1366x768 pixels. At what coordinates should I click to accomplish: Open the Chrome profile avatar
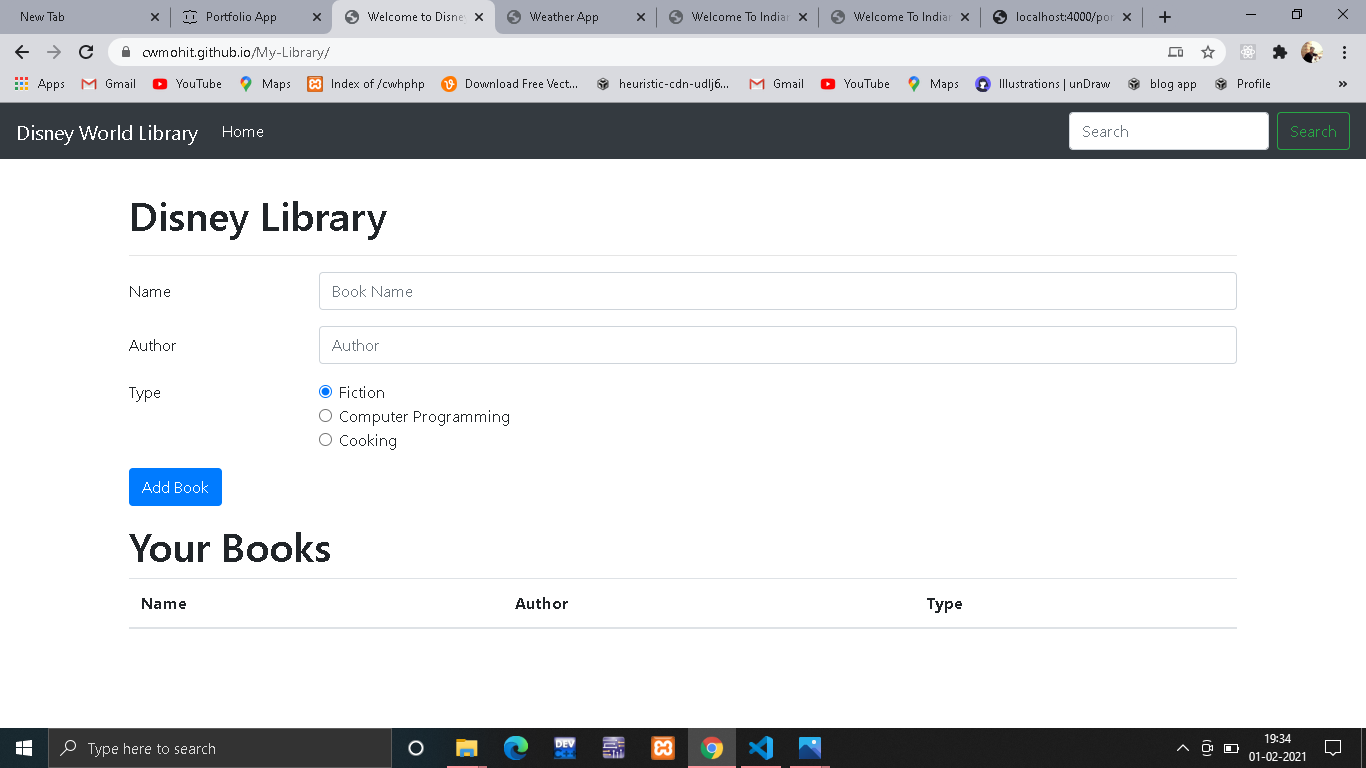pos(1312,52)
